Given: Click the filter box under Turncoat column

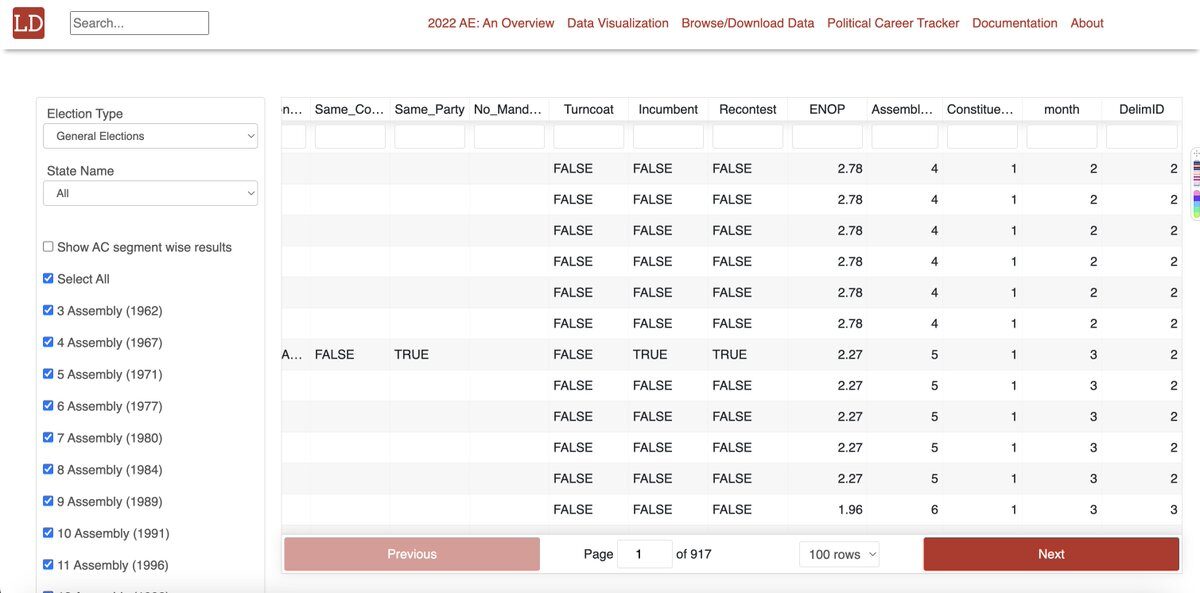Looking at the screenshot, I should tap(589, 136).
